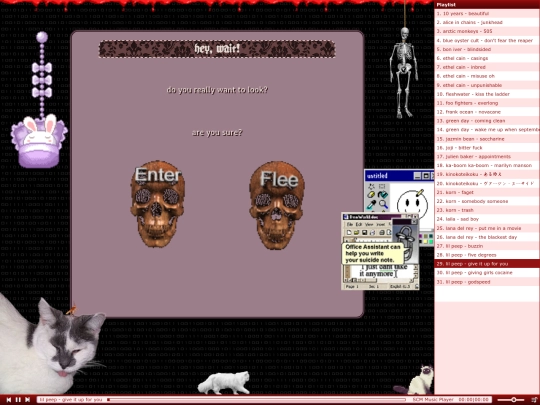Click the save icon in Word document window

[x=364, y=232]
